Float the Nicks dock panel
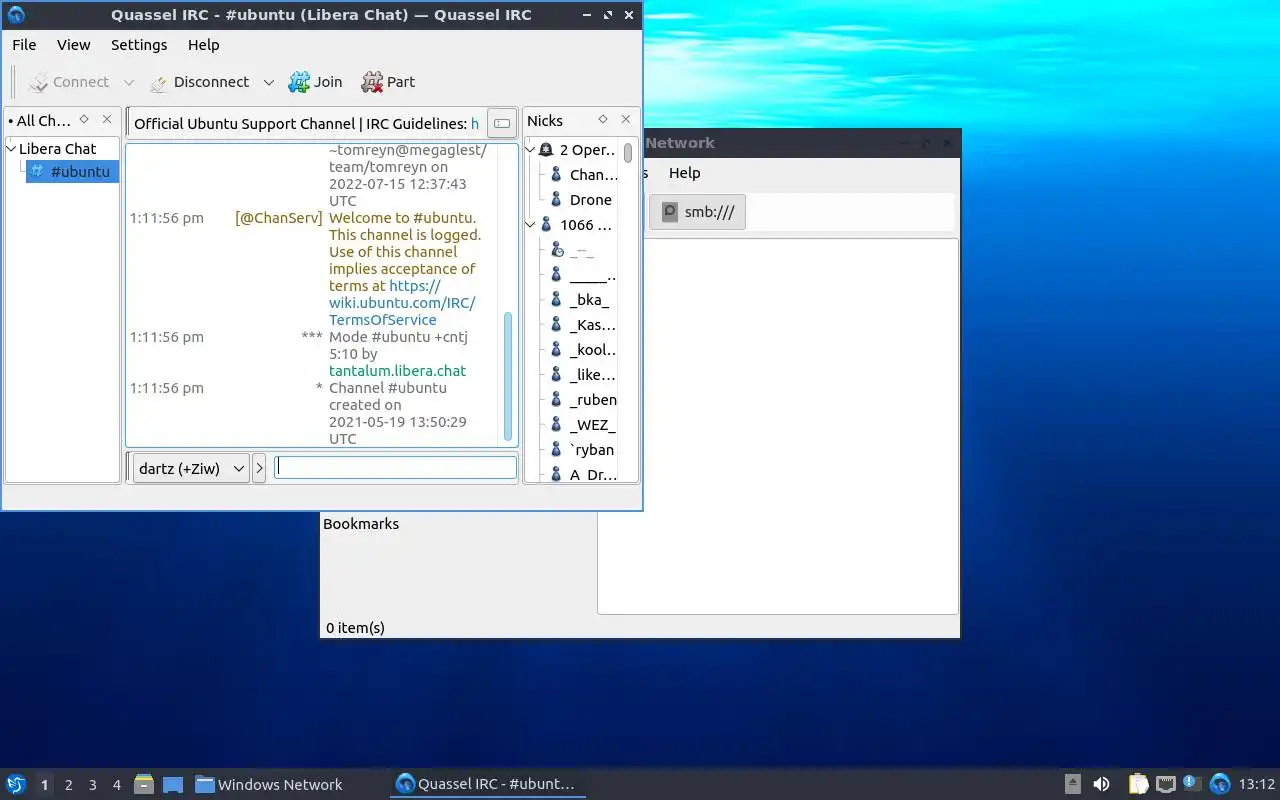Image resolution: width=1280 pixels, height=800 pixels. coord(603,120)
